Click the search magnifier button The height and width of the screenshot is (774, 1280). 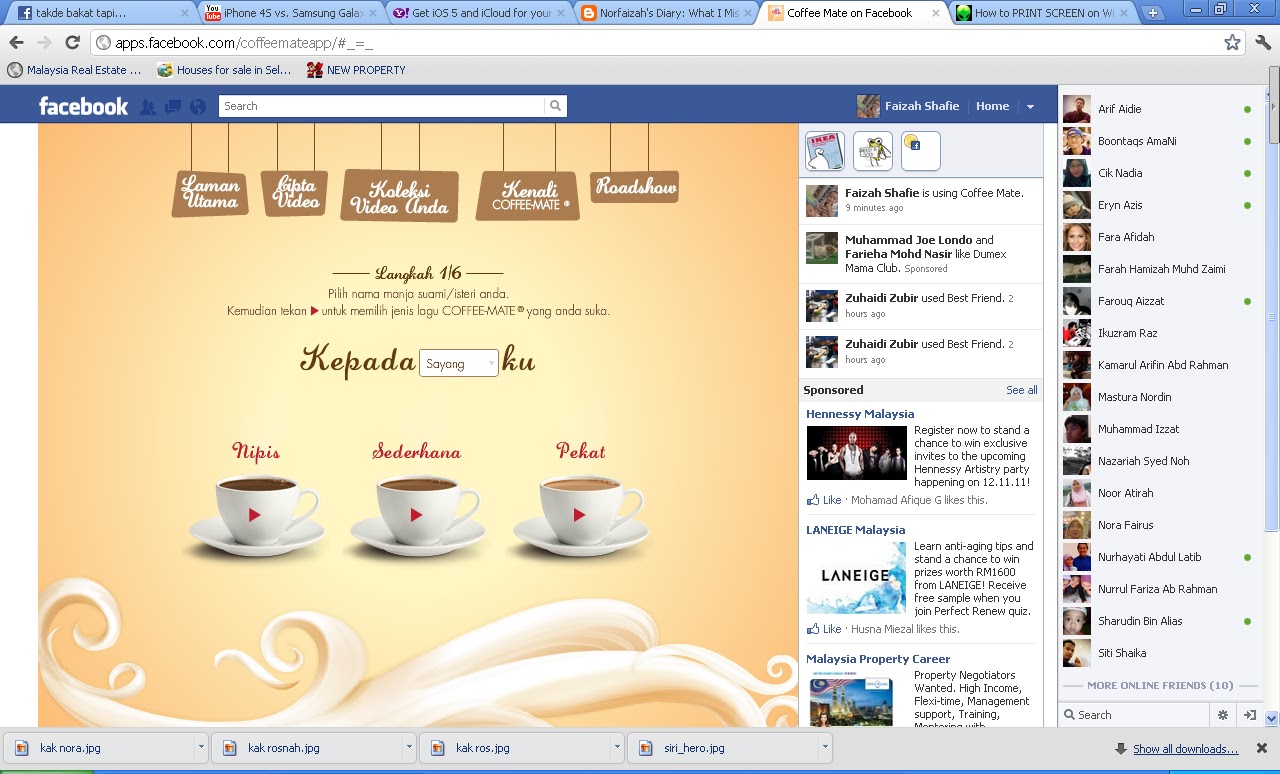pyautogui.click(x=555, y=106)
